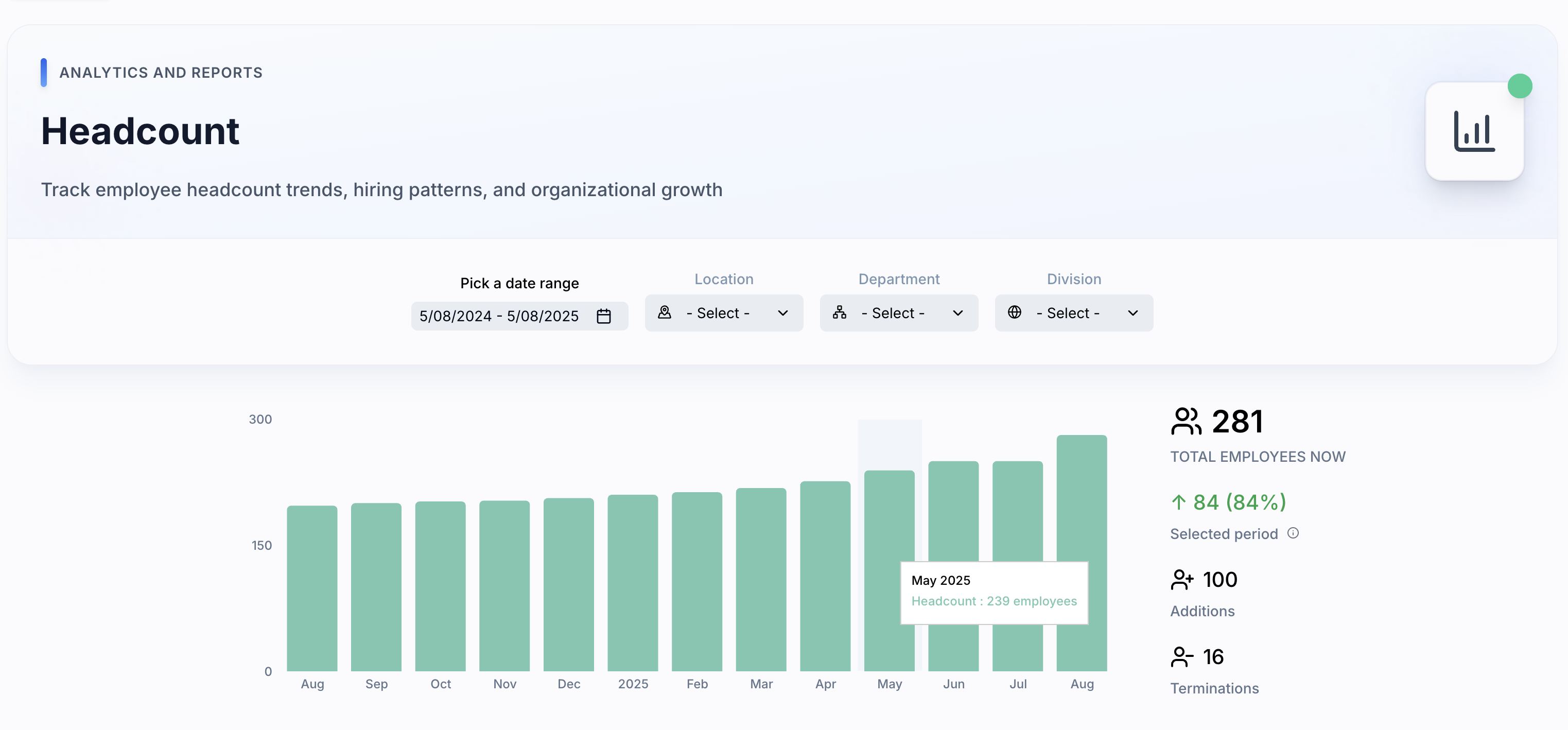Click the Terminations user-minus icon
The height and width of the screenshot is (730, 1568).
[1181, 657]
